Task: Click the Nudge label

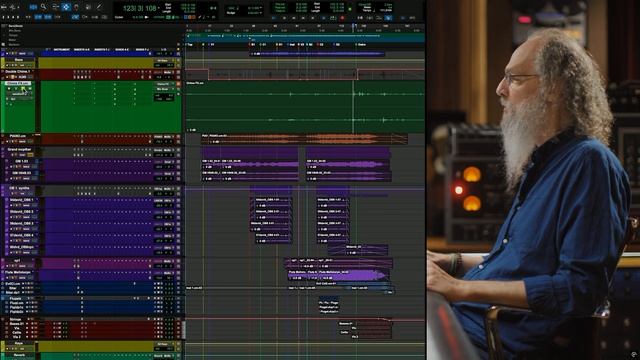Action: [231, 13]
